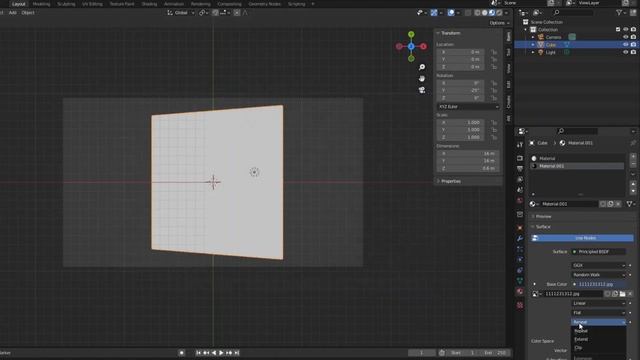Move material slot up arrow
The width and height of the screenshot is (640, 360).
click(633, 184)
